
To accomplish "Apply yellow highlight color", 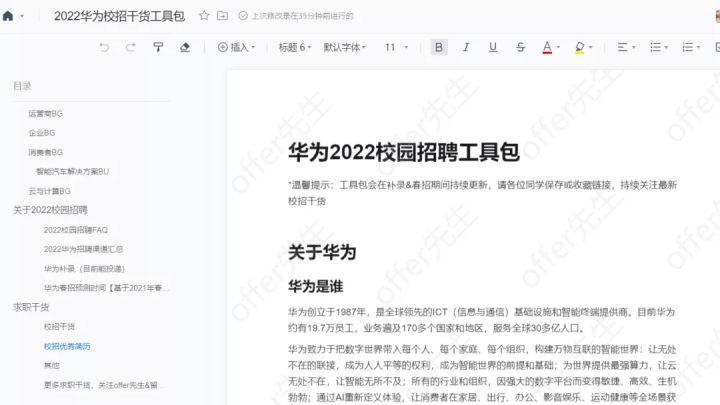I will point(579,47).
